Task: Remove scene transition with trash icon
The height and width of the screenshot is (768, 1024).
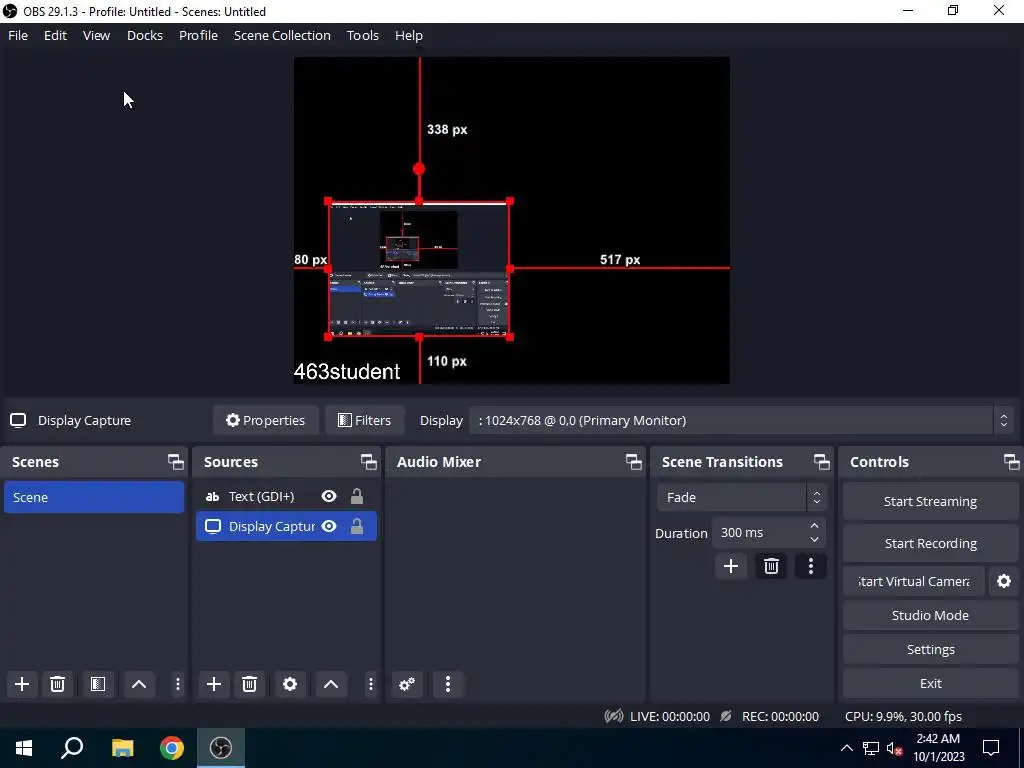Action: [771, 566]
